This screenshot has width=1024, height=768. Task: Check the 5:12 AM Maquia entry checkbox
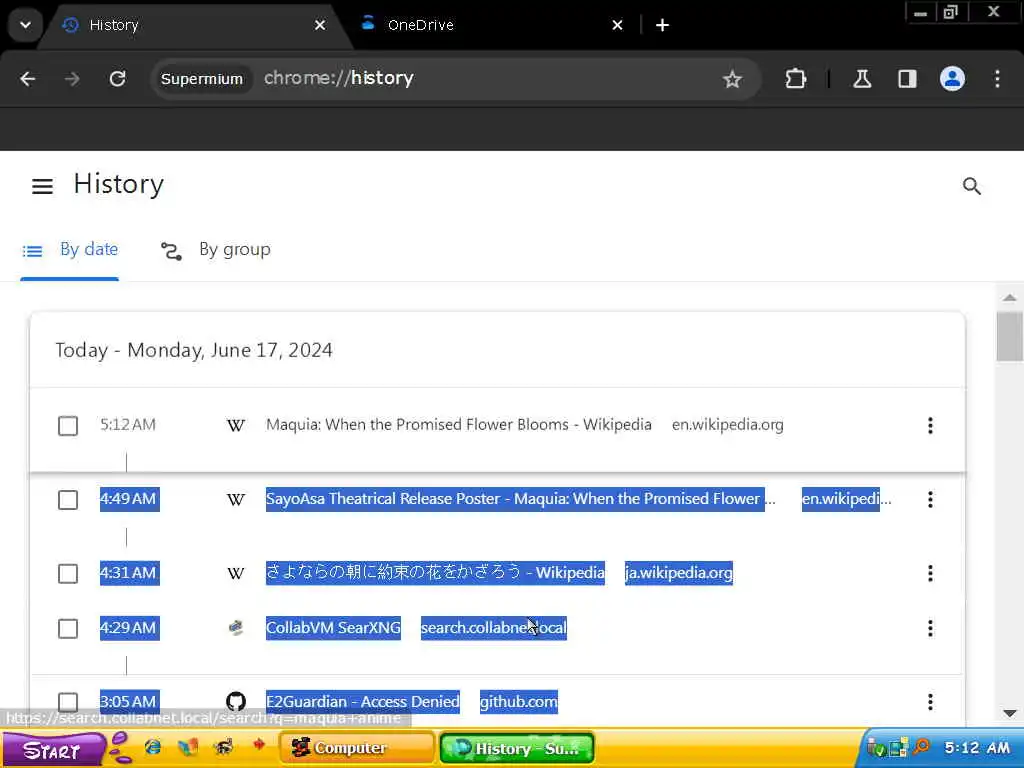coord(68,426)
